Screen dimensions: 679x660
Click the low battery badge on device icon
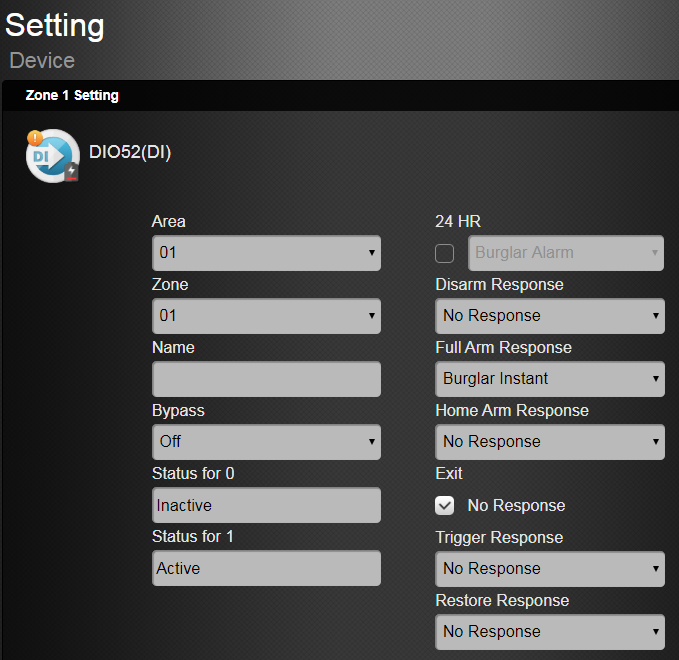pos(71,172)
